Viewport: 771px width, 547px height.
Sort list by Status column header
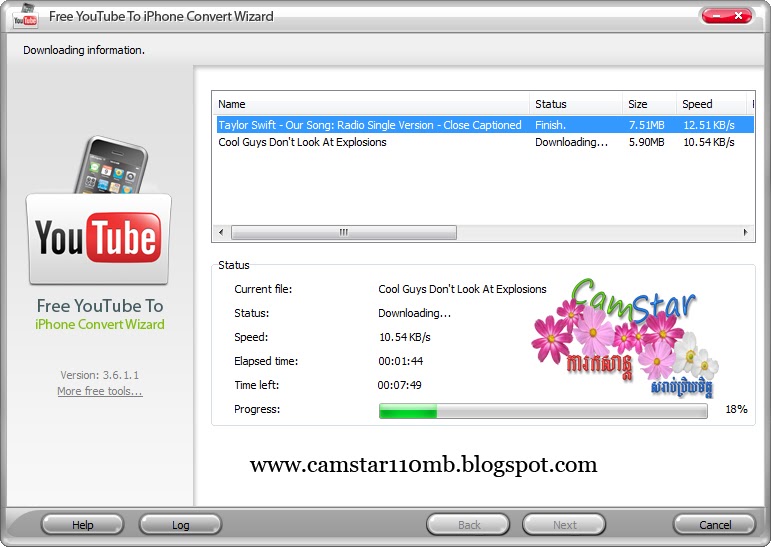point(576,104)
